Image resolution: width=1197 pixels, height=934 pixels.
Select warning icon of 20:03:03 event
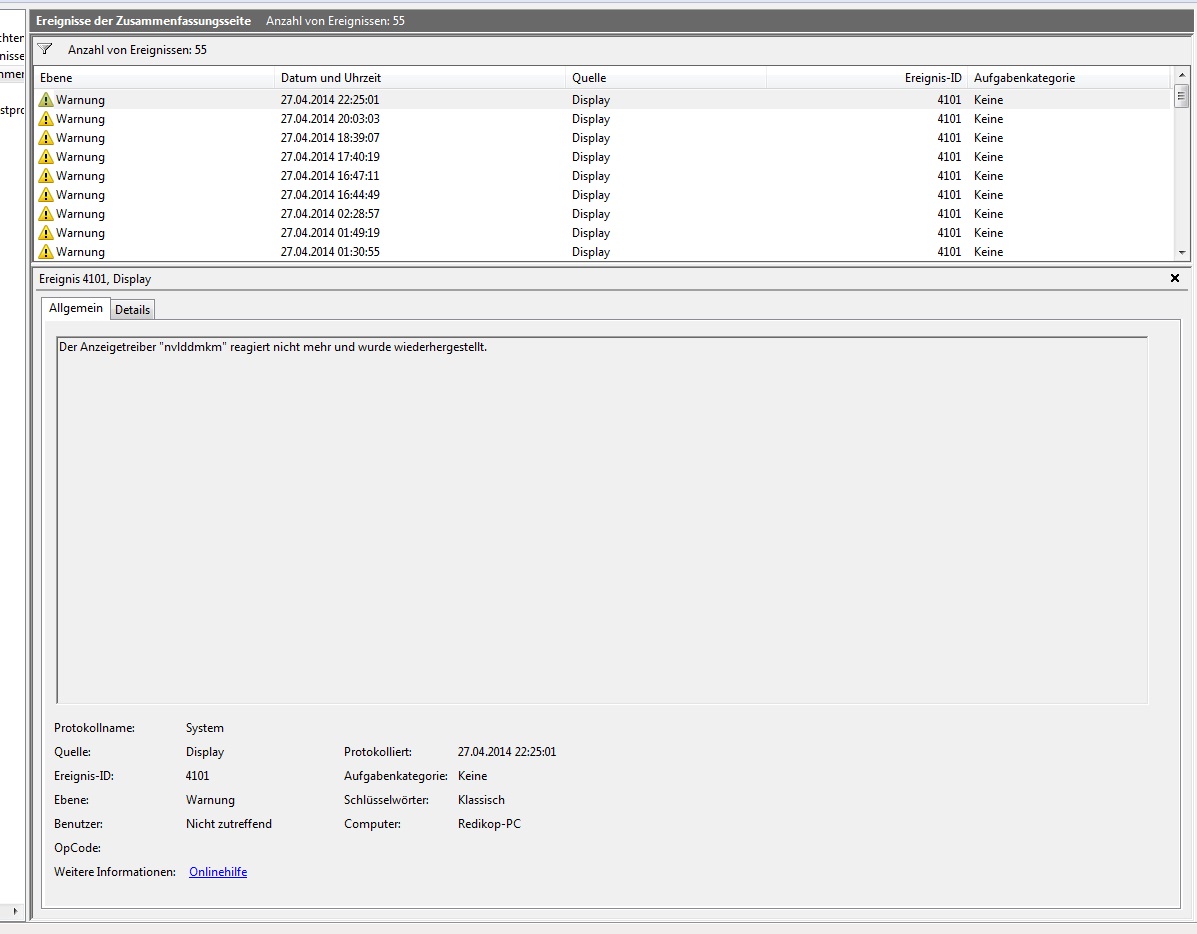(46, 118)
